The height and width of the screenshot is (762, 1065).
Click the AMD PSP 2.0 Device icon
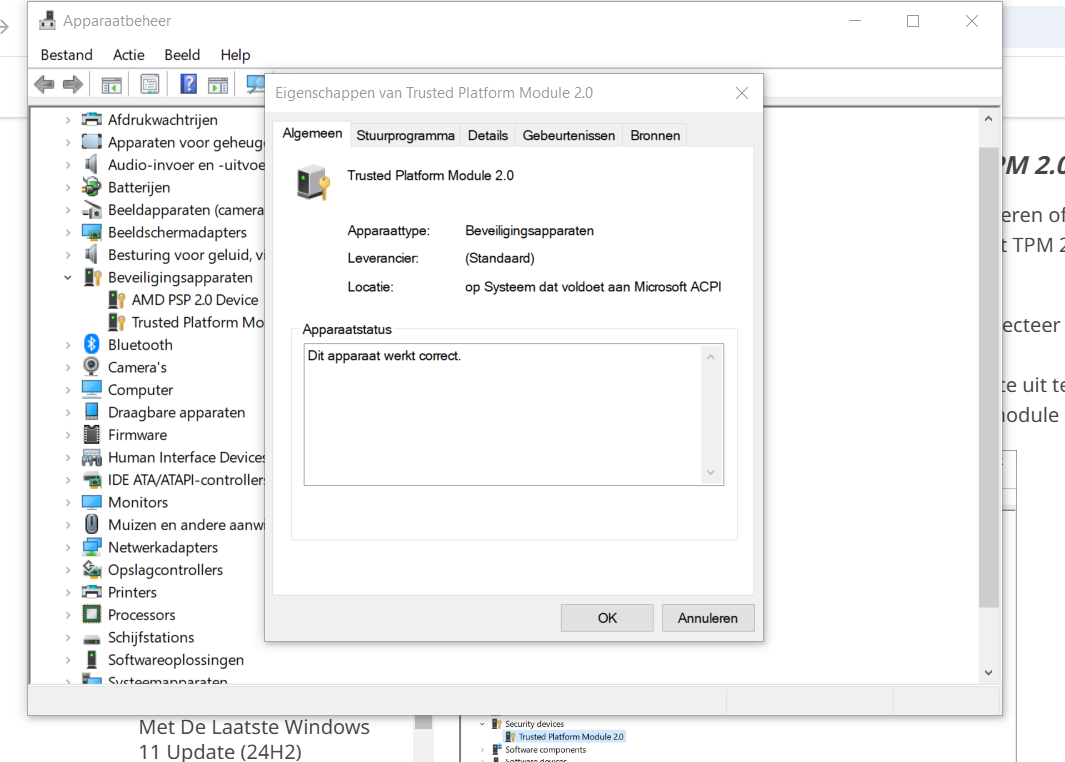[x=116, y=300]
